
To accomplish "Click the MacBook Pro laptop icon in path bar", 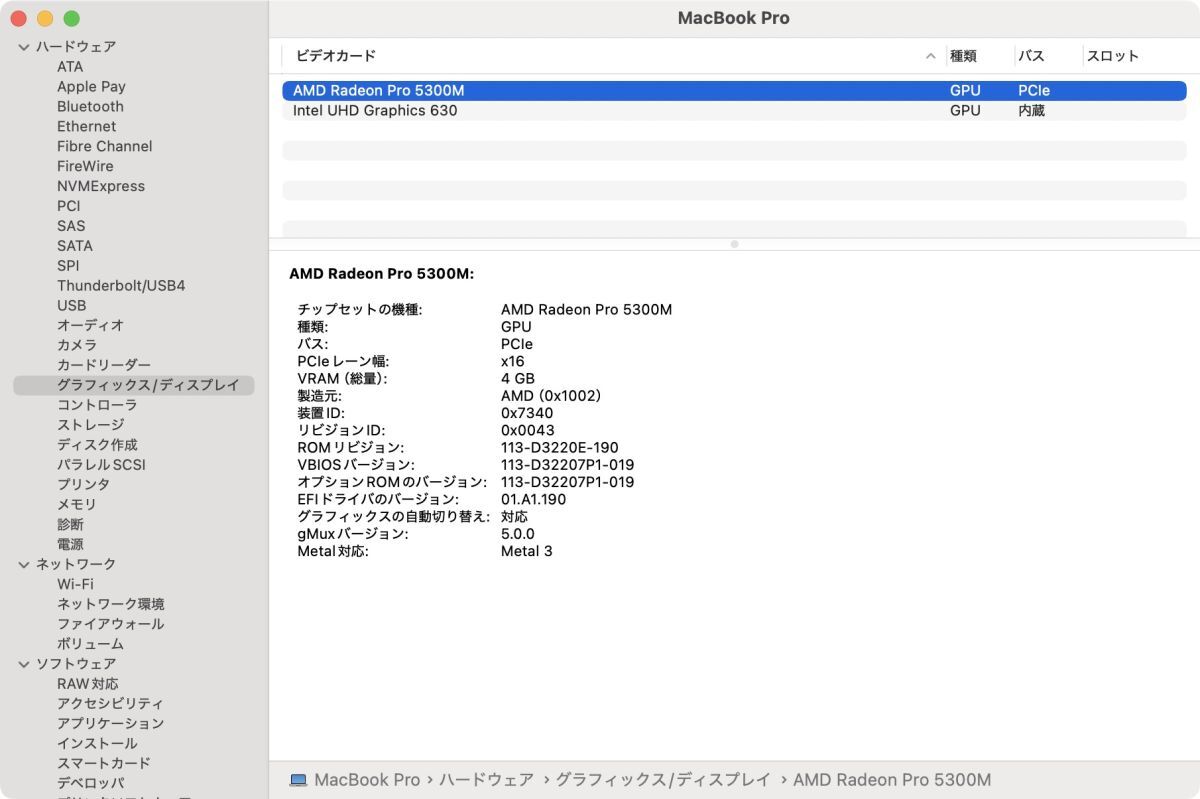I will click(298, 780).
